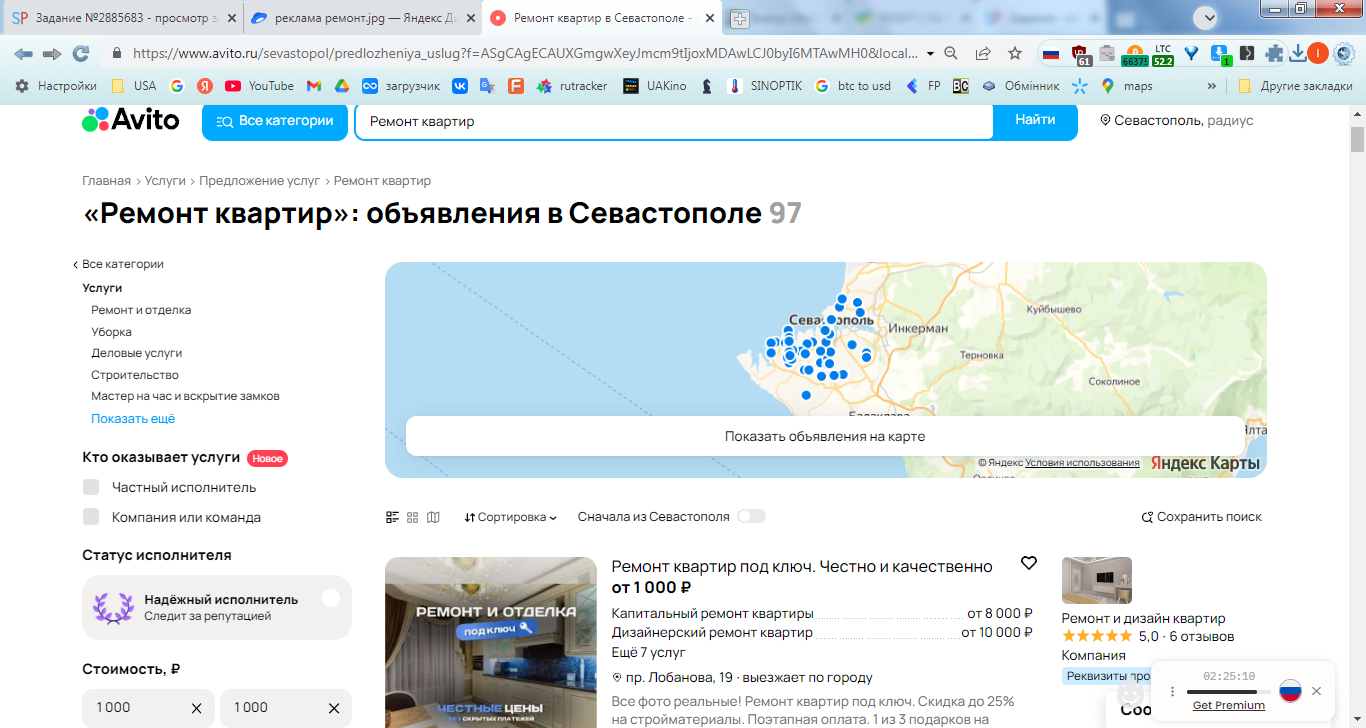Open the Ремонт и отделка category

pyautogui.click(x=141, y=310)
